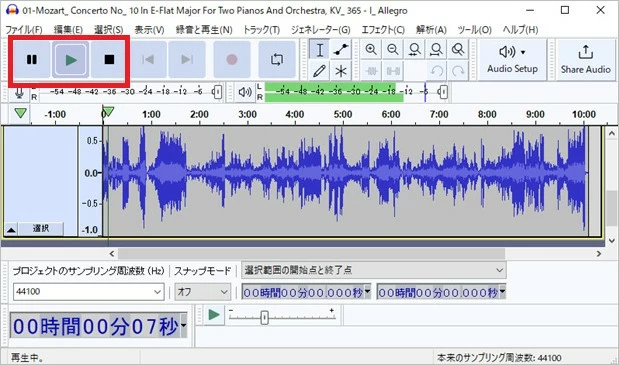Zoom in with the plus magnifier

371,49
